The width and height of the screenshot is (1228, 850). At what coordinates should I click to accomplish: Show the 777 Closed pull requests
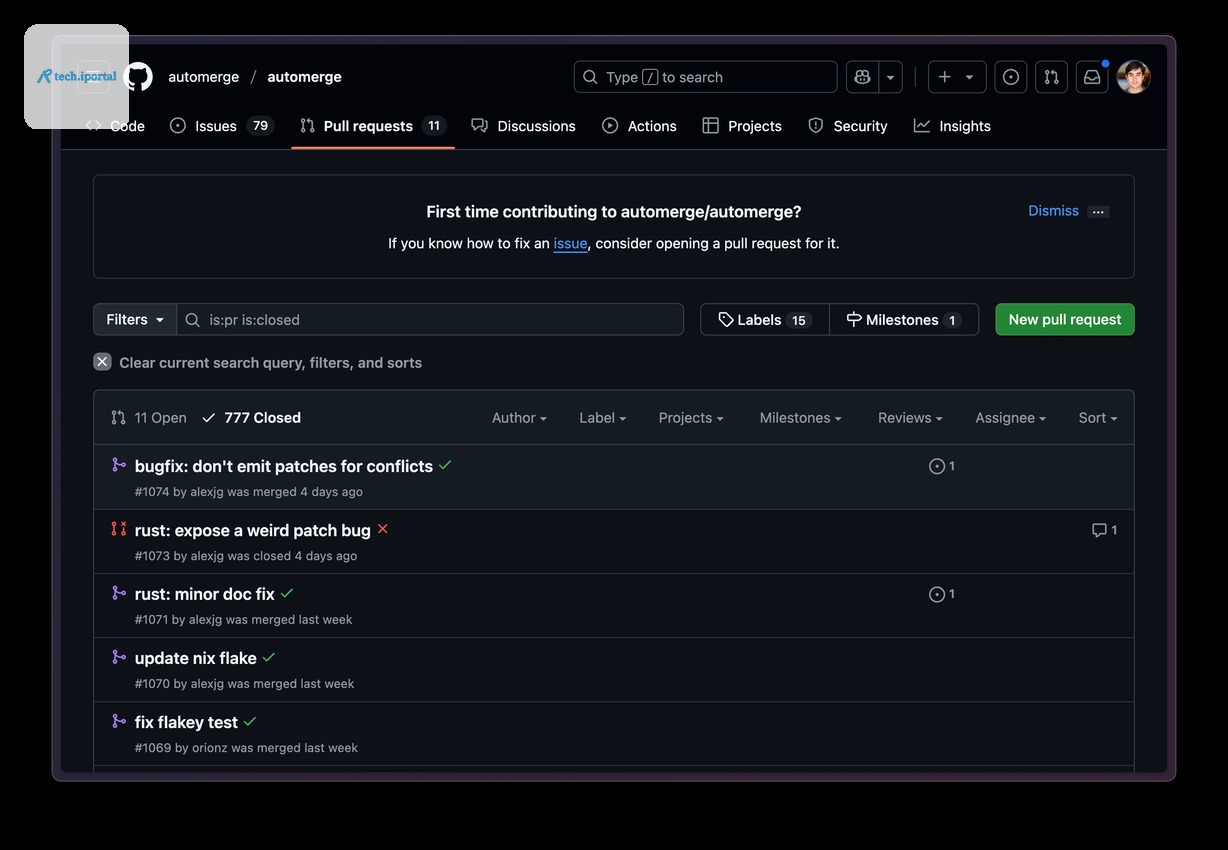[x=251, y=418]
